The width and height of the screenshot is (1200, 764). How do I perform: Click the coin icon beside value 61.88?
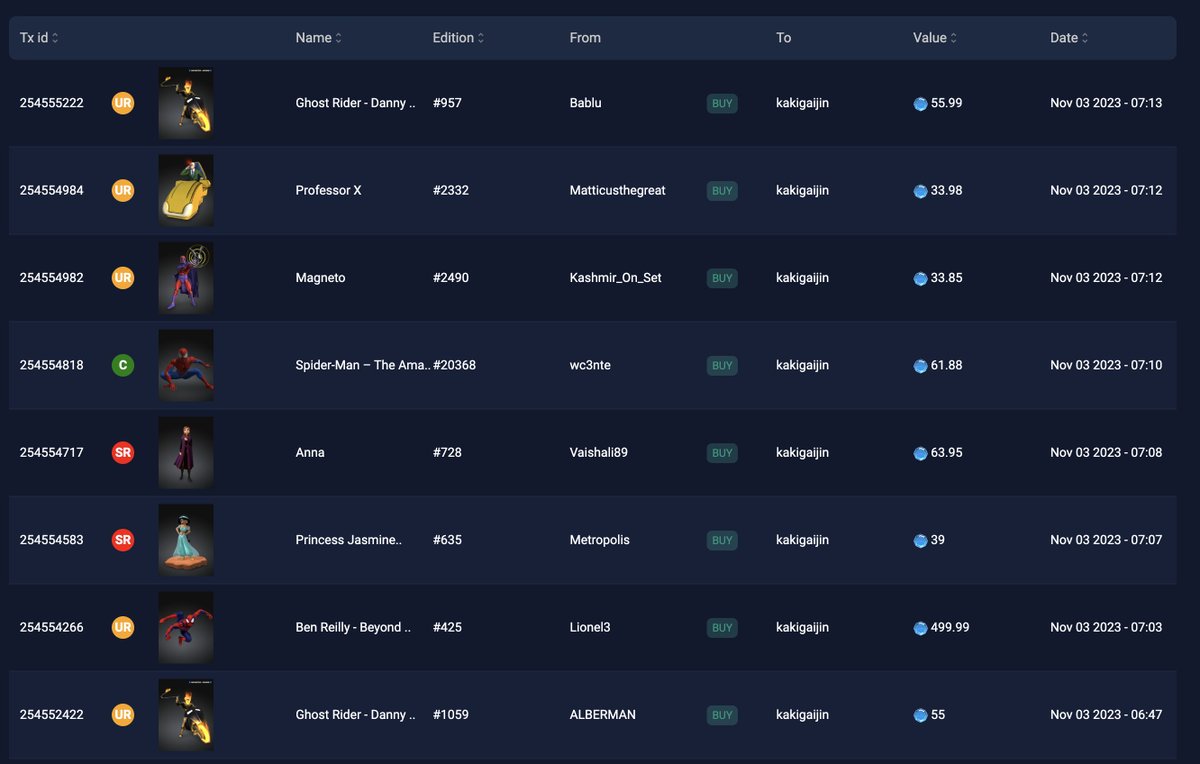pos(920,365)
